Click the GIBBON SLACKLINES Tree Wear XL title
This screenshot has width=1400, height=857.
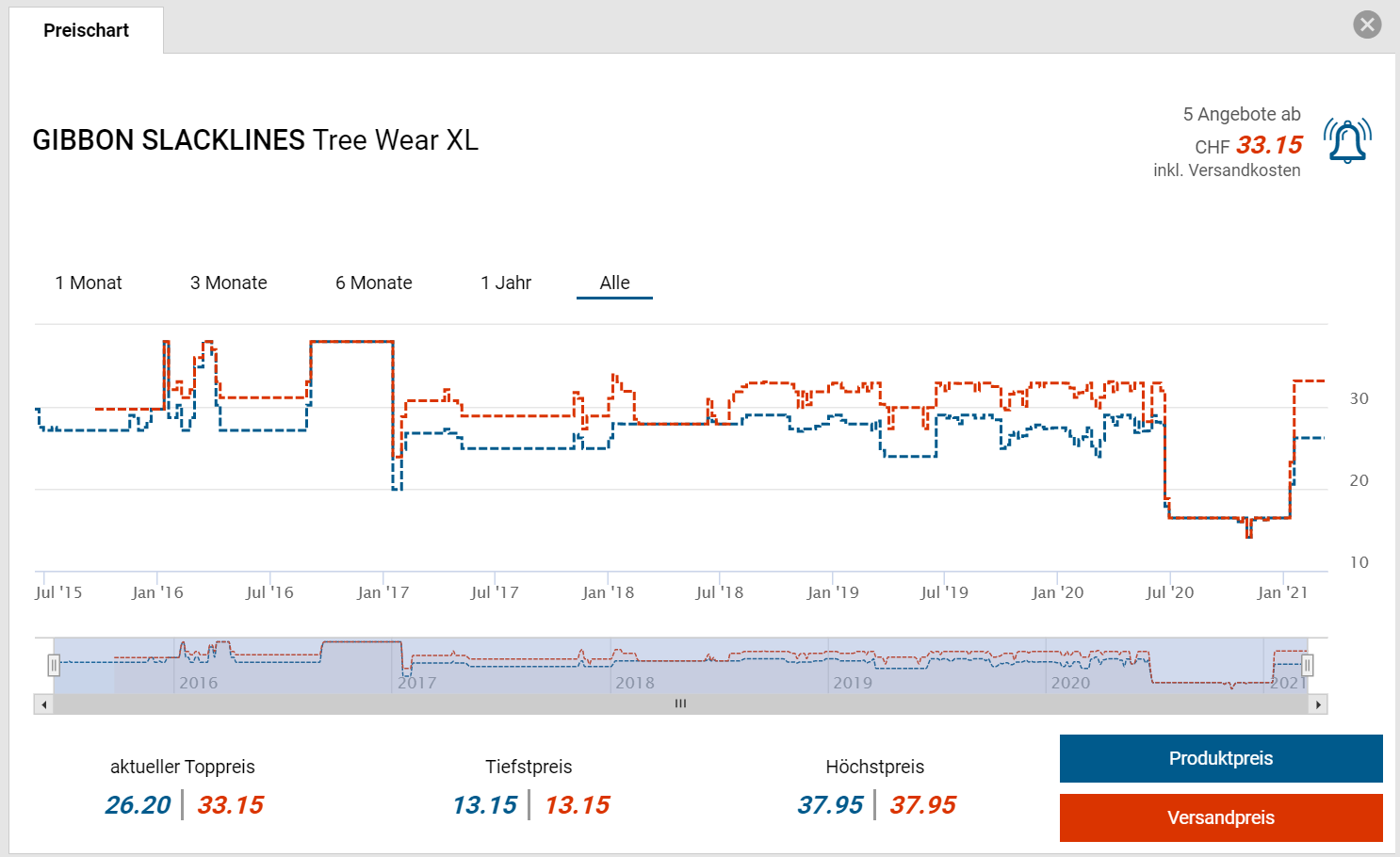point(255,140)
